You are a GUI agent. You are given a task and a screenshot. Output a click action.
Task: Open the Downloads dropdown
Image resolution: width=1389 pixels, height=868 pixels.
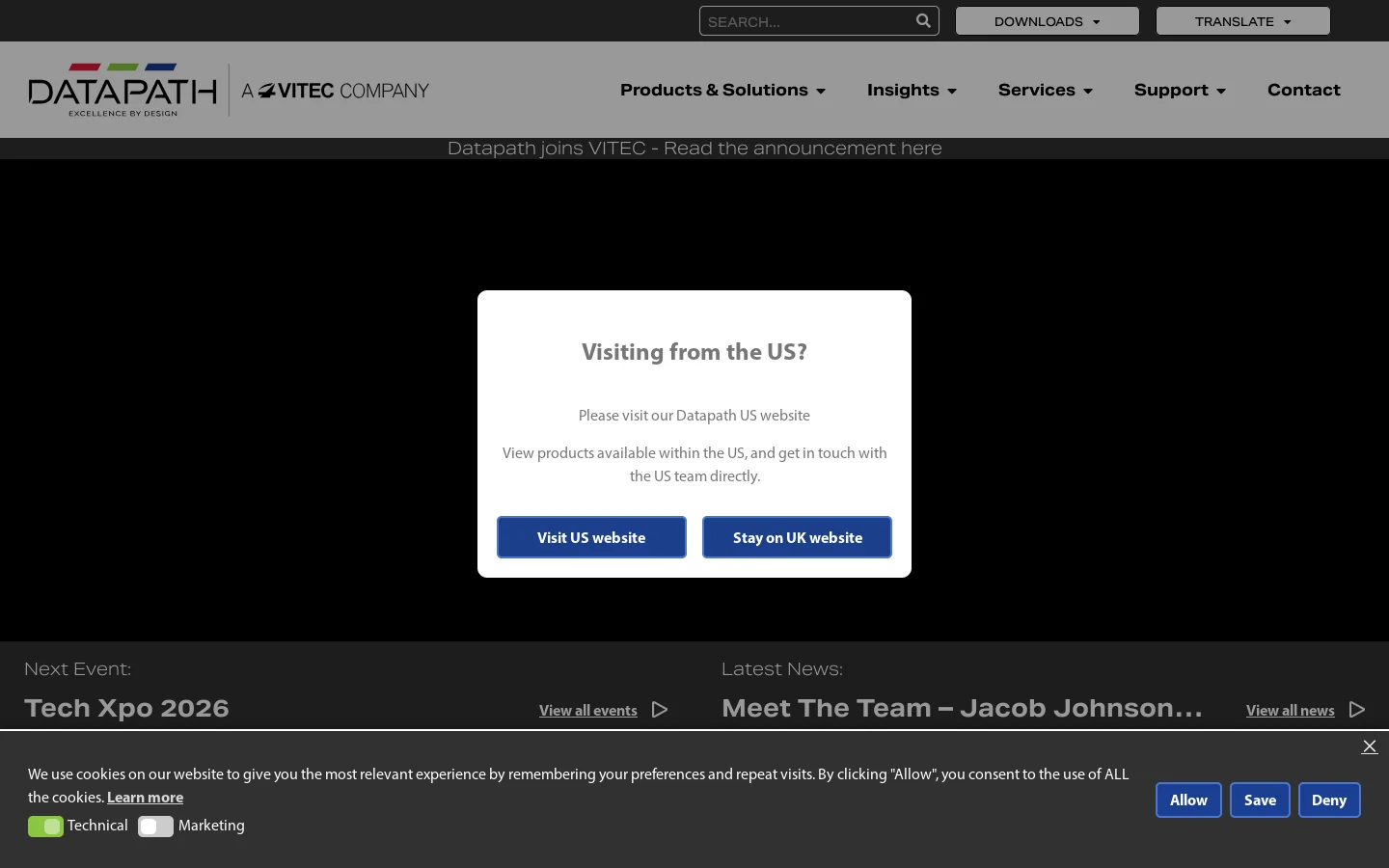[x=1048, y=21]
